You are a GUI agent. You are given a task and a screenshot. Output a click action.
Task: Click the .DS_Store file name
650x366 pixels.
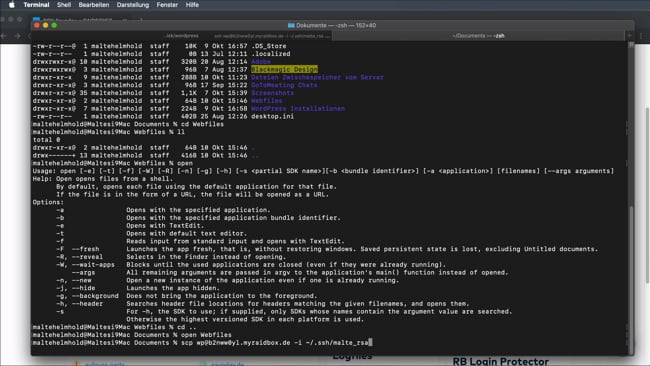pyautogui.click(x=269, y=46)
